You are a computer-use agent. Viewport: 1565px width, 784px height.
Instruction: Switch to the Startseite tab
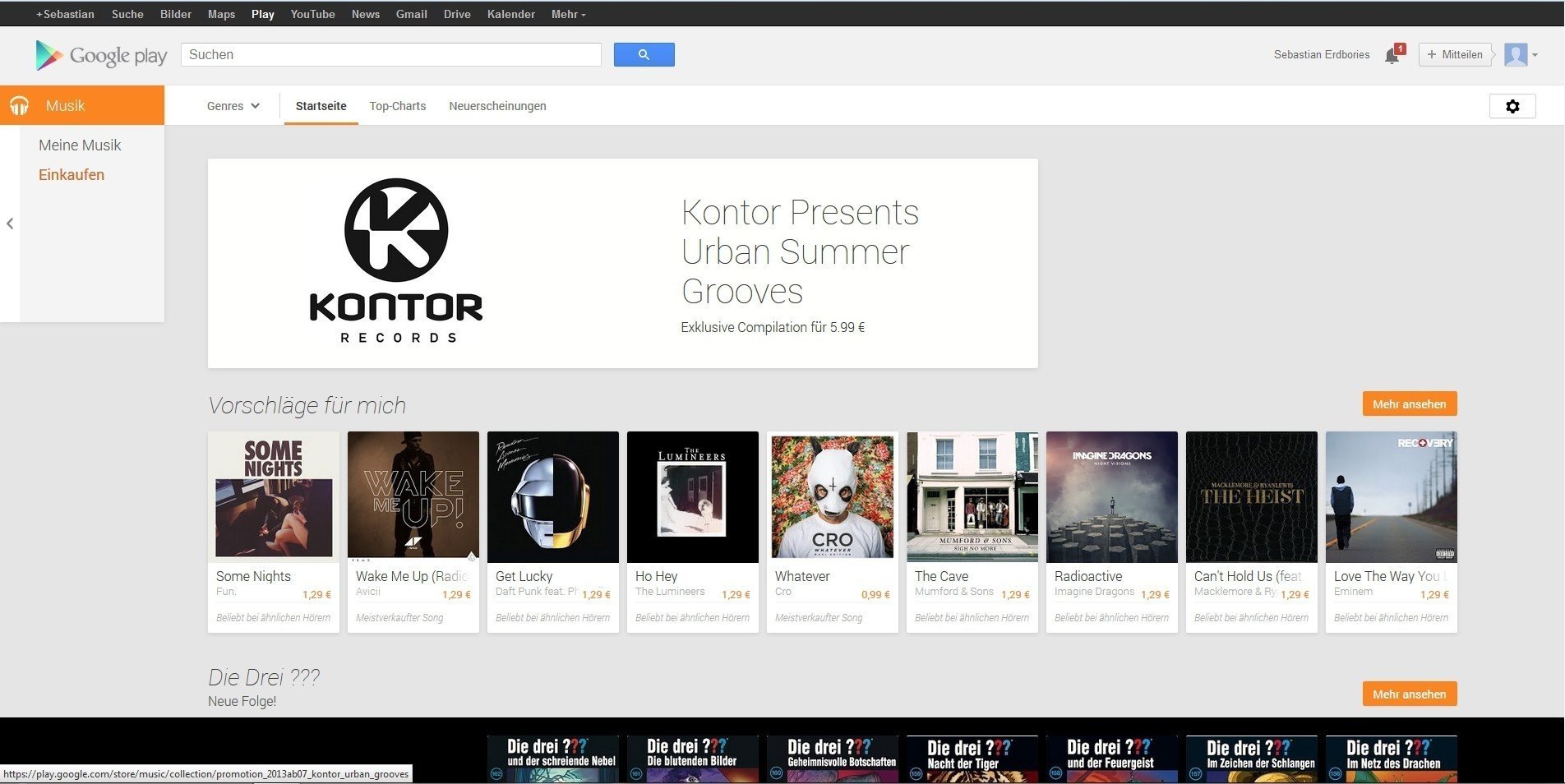321,106
